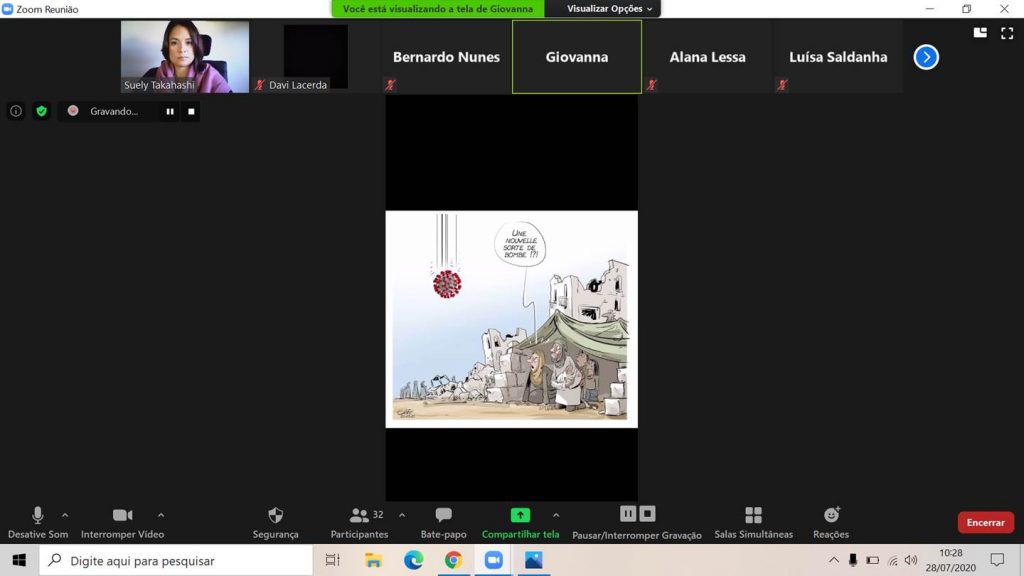Enter full screen mode icon
This screenshot has width=1024, height=576.
(1007, 33)
